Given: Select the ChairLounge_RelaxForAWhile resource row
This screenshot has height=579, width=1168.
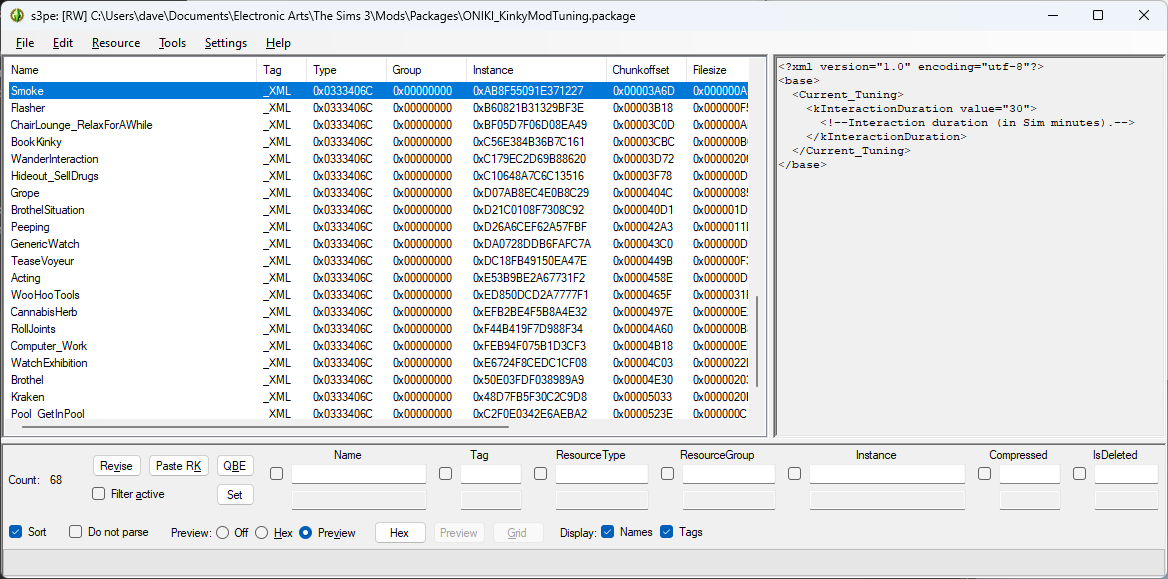Looking at the screenshot, I should 378,125.
